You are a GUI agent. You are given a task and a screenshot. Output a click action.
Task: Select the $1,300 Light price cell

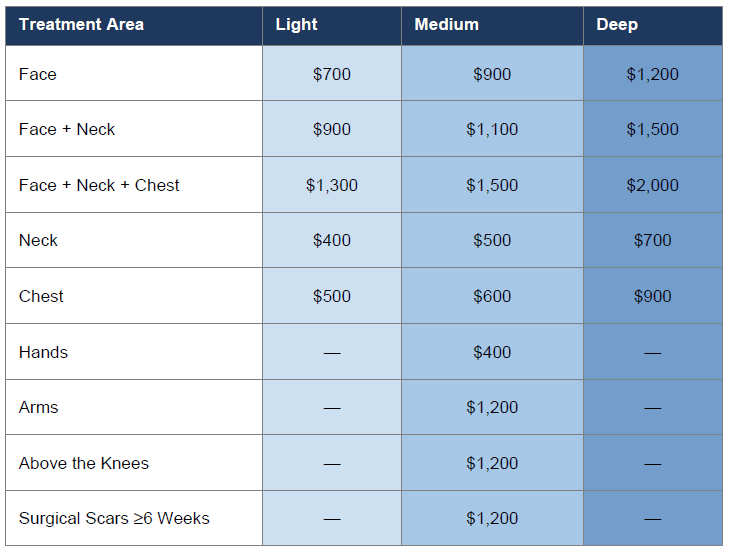(332, 185)
